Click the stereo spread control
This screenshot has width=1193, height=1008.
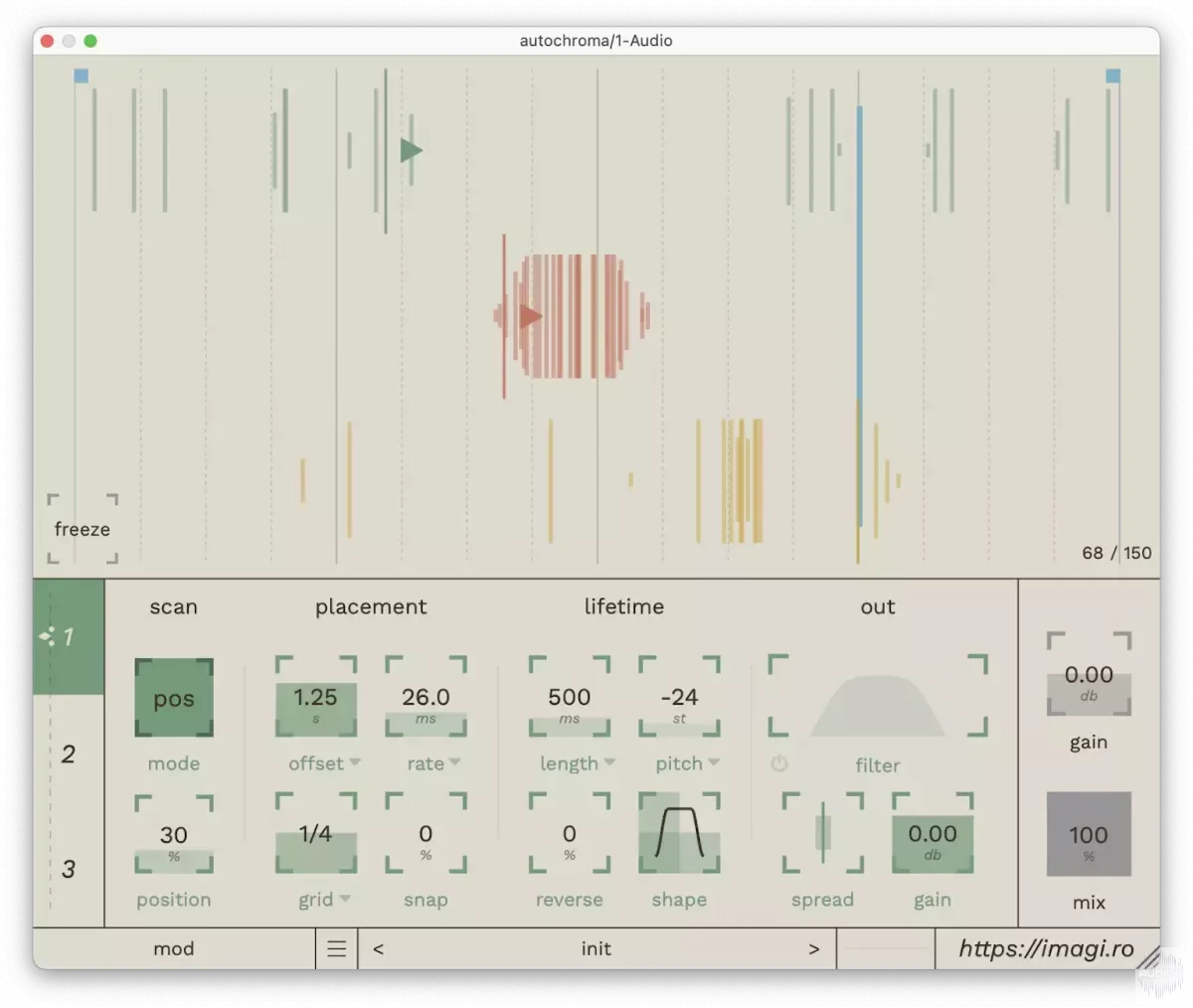point(823,833)
